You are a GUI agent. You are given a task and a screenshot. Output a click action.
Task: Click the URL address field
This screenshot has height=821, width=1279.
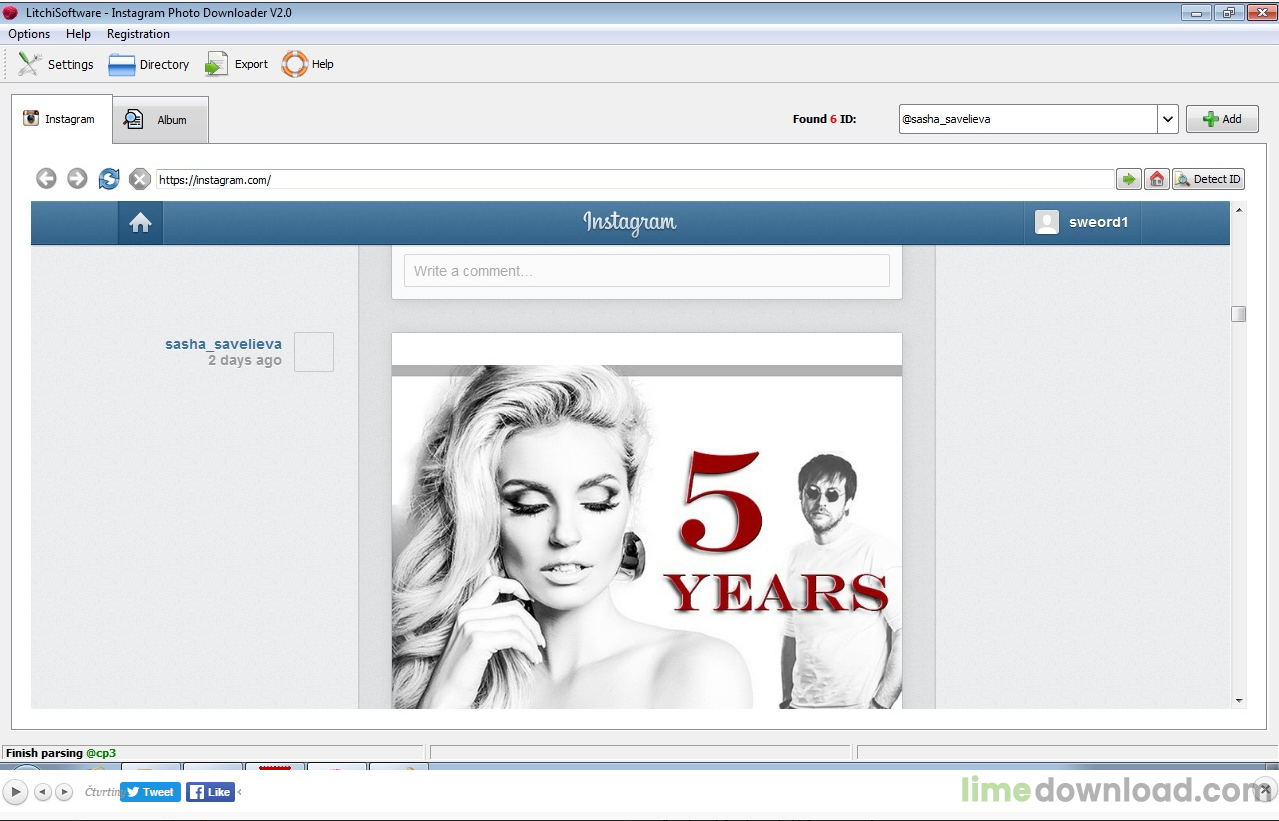click(x=635, y=180)
